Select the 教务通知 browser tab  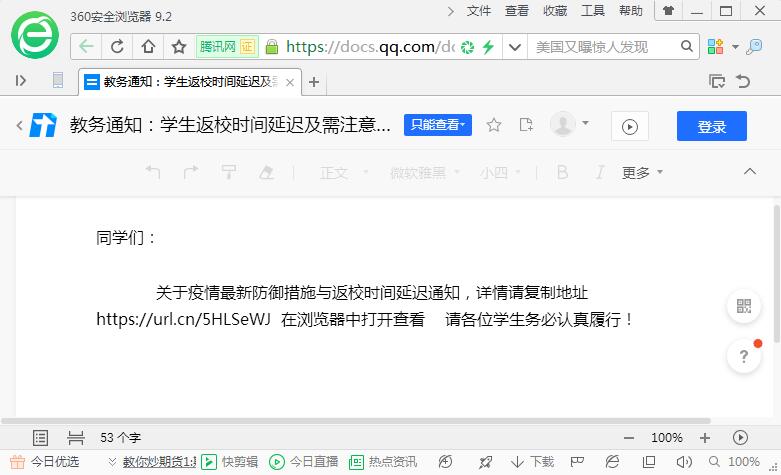tap(190, 82)
